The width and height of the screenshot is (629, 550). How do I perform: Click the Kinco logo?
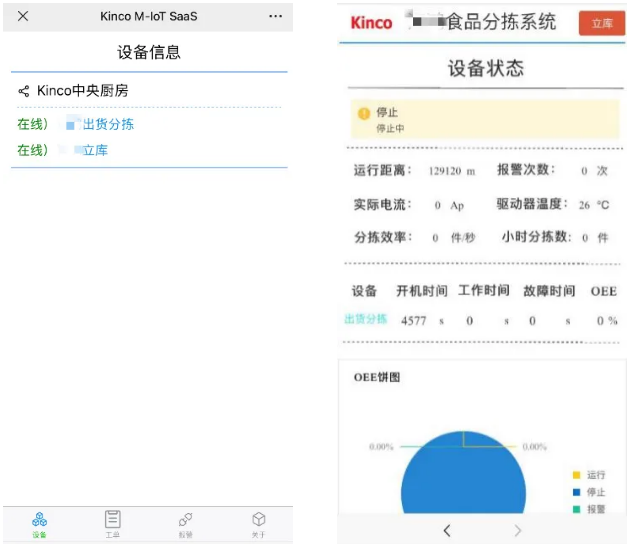click(371, 22)
